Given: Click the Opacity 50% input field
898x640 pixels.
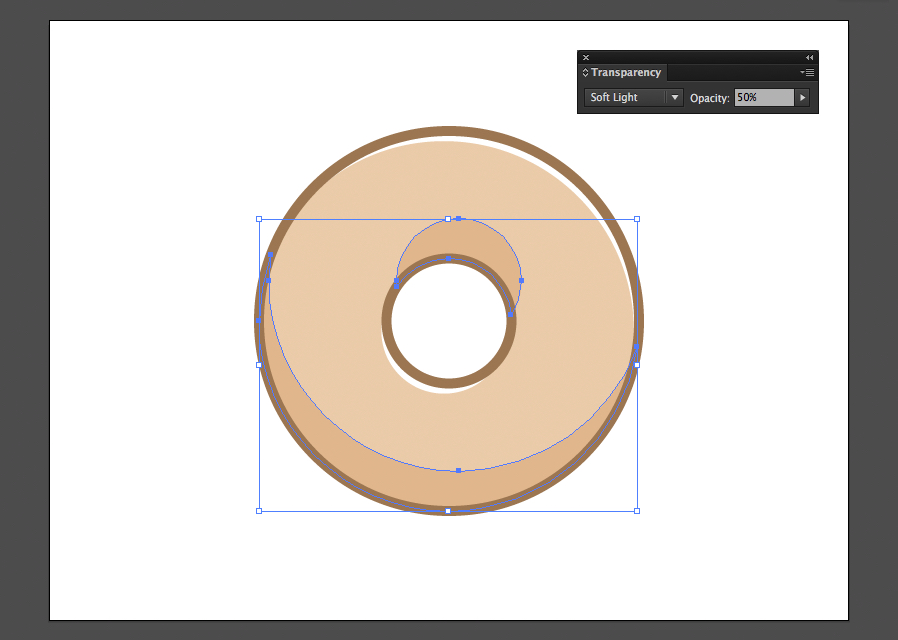Looking at the screenshot, I should click(765, 97).
